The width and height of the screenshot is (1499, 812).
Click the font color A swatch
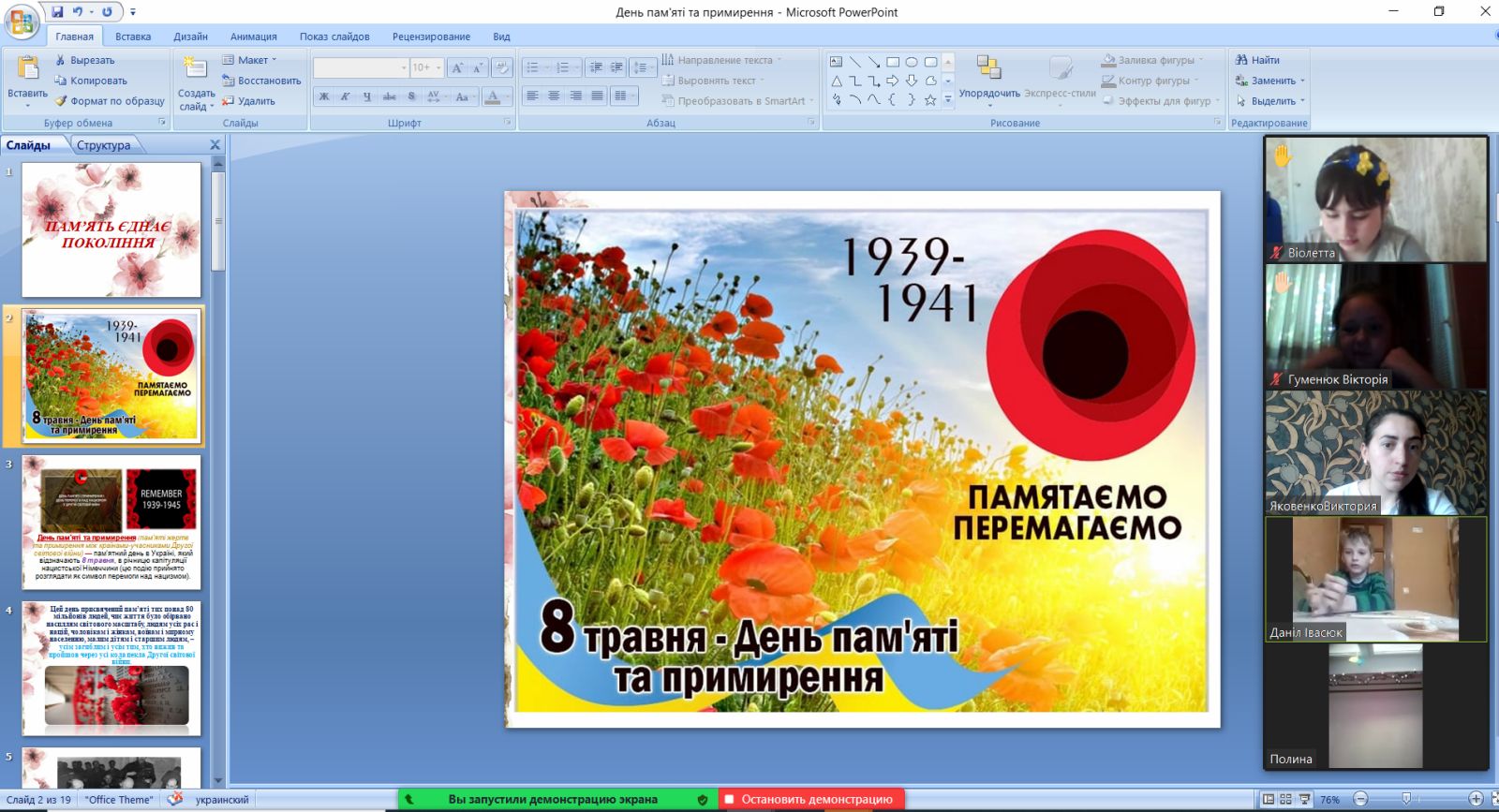click(493, 96)
